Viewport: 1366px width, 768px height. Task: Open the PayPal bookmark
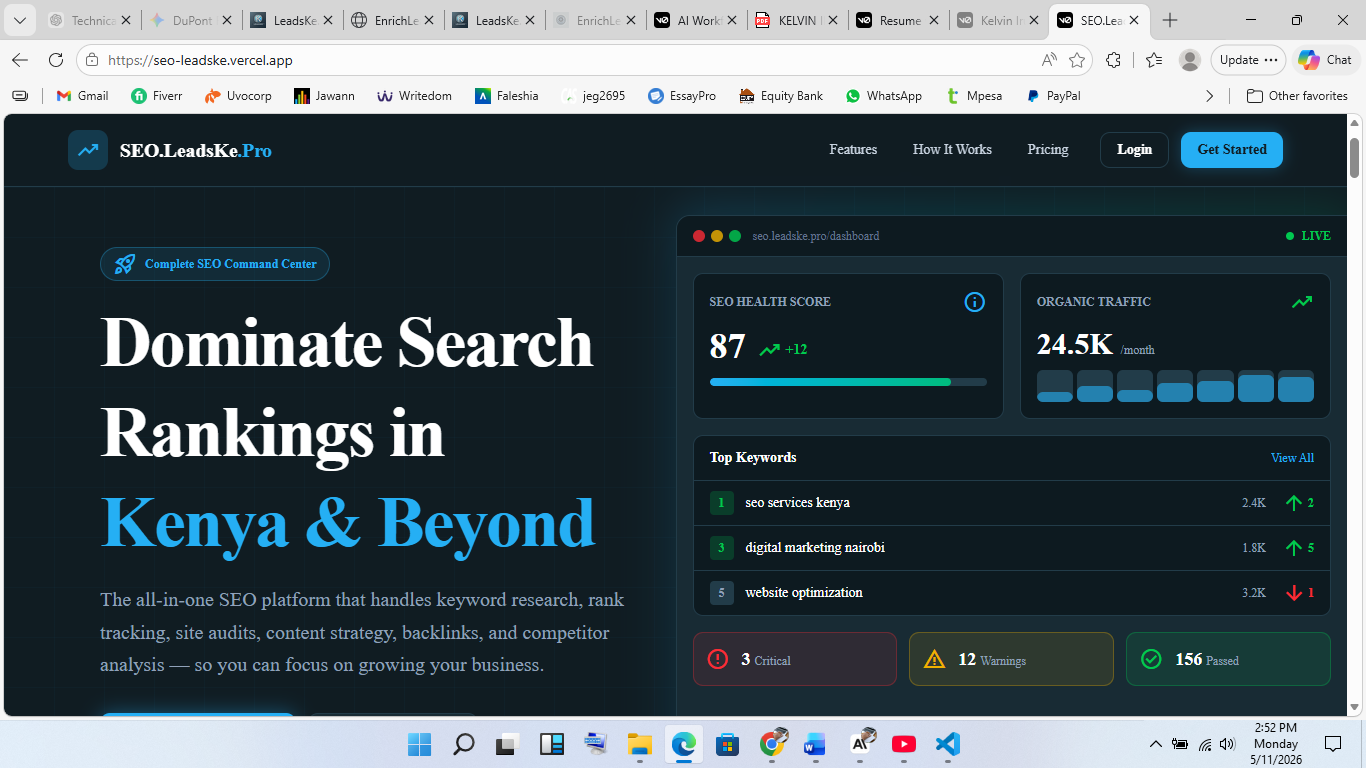(1053, 96)
